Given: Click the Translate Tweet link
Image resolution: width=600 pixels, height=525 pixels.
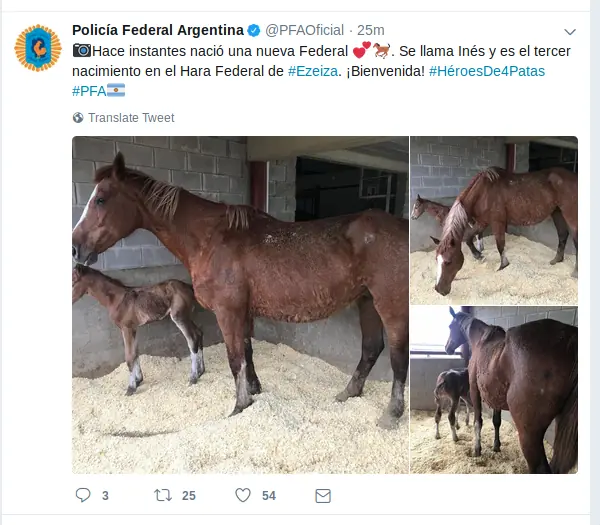Looking at the screenshot, I should 131,117.
